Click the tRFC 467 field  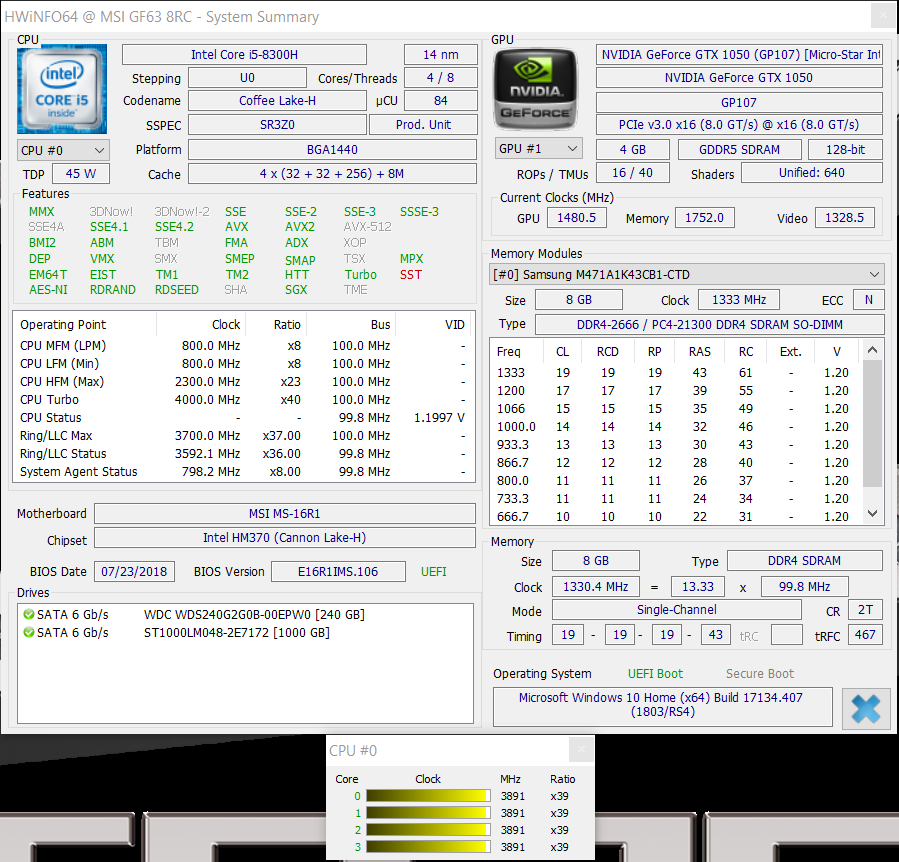(865, 635)
